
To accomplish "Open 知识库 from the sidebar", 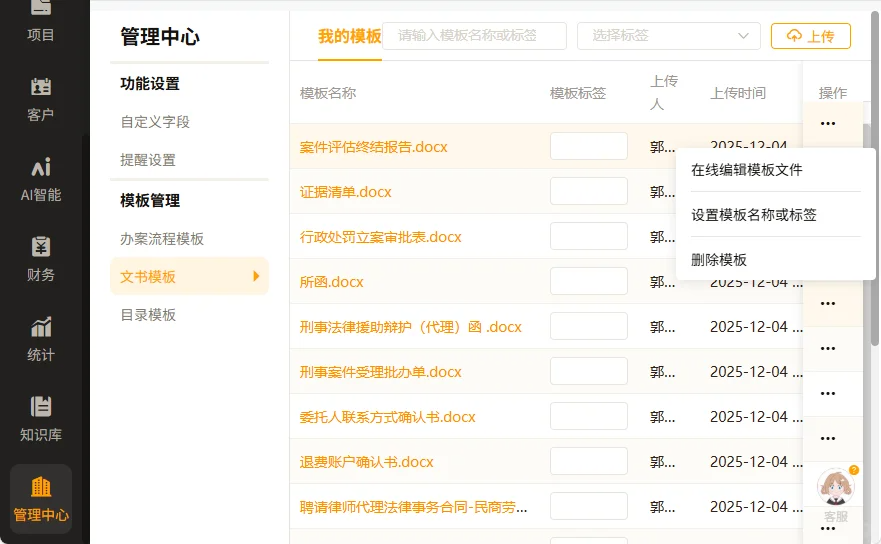I will (x=41, y=419).
